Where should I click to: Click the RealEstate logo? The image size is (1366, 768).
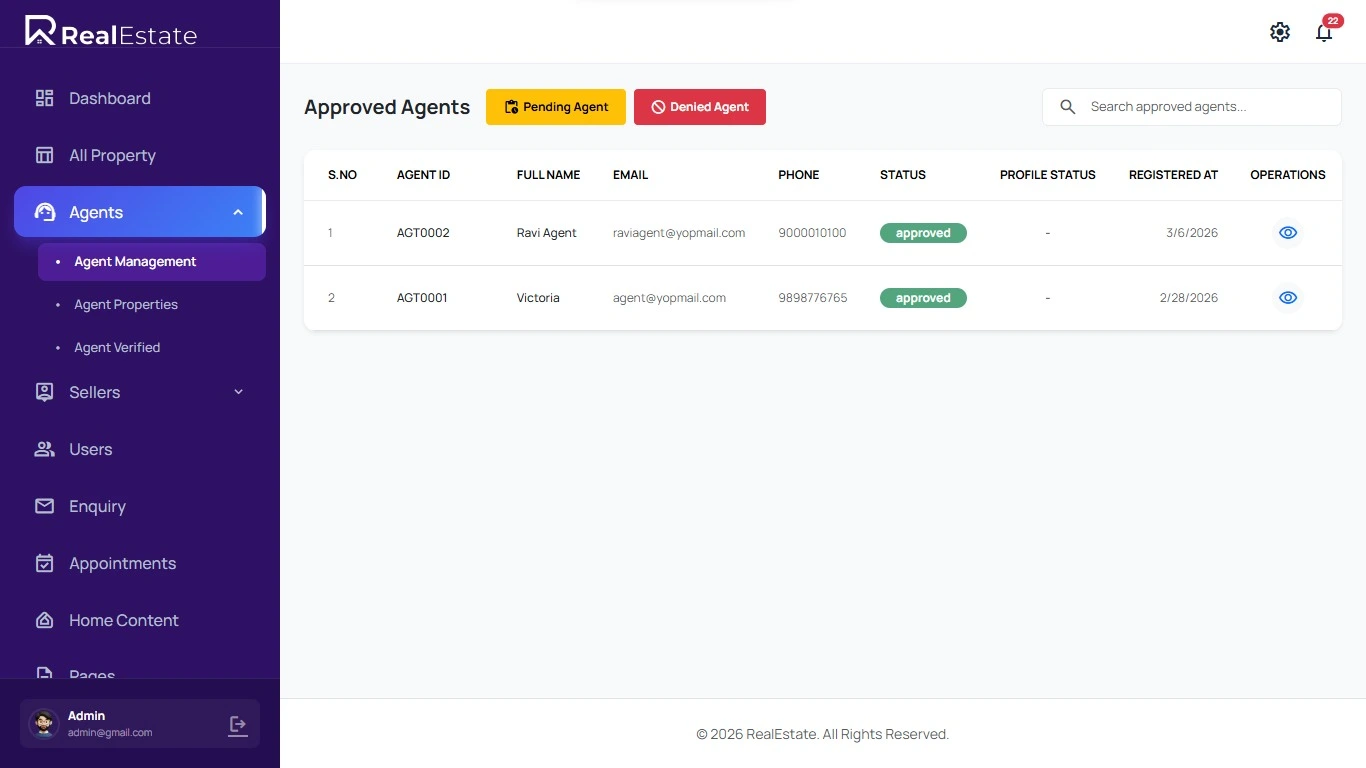[x=111, y=32]
